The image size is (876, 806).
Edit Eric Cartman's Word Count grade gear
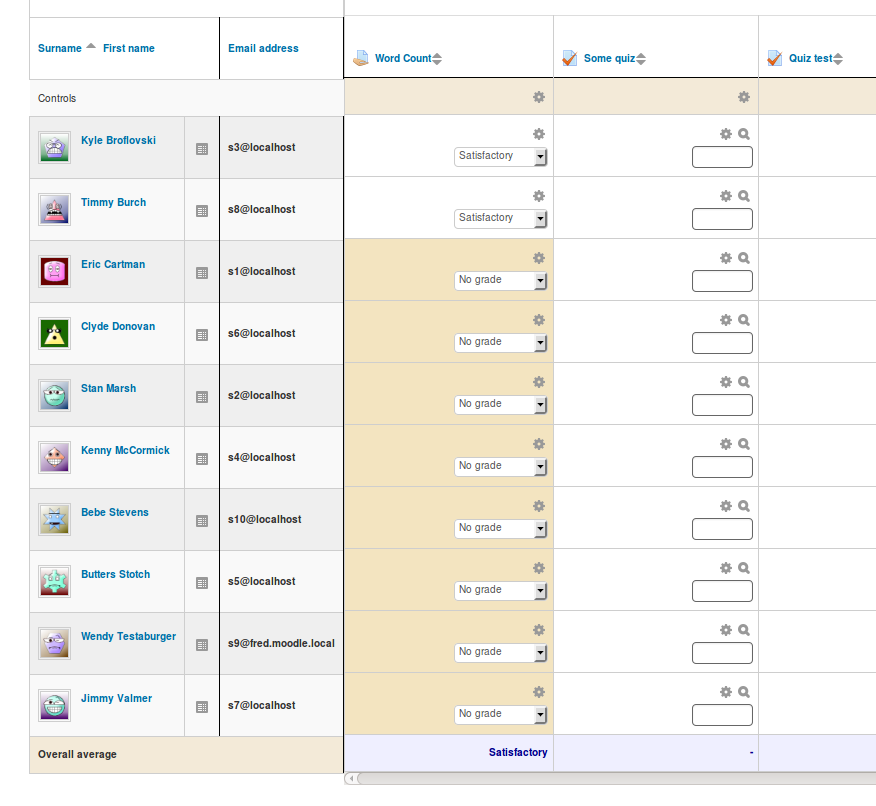pos(539,258)
